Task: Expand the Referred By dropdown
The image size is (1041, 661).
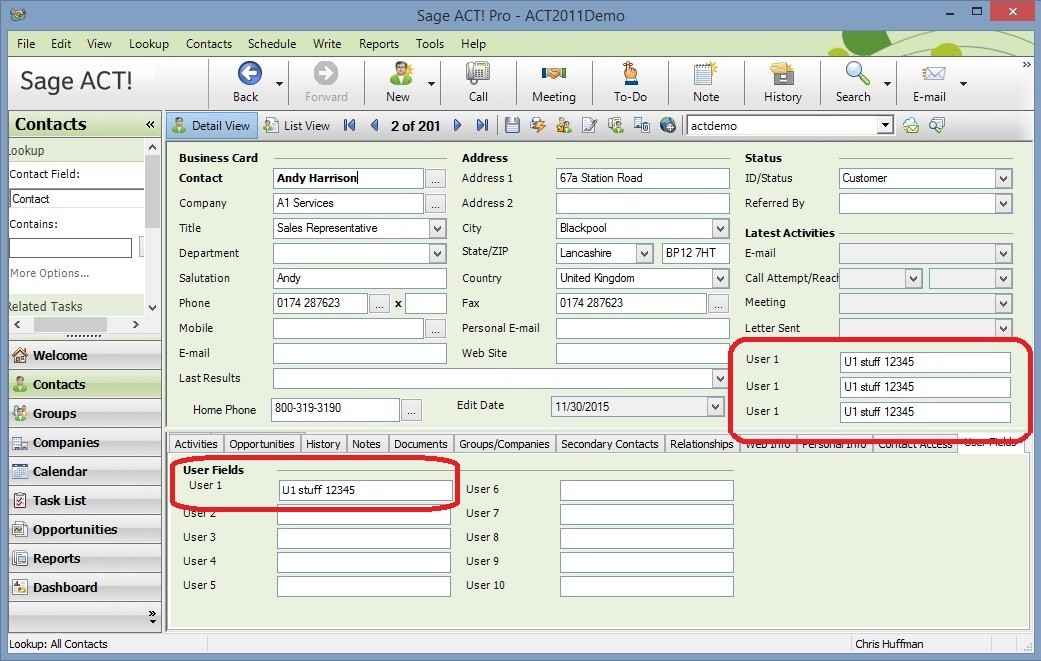Action: pos(1003,204)
